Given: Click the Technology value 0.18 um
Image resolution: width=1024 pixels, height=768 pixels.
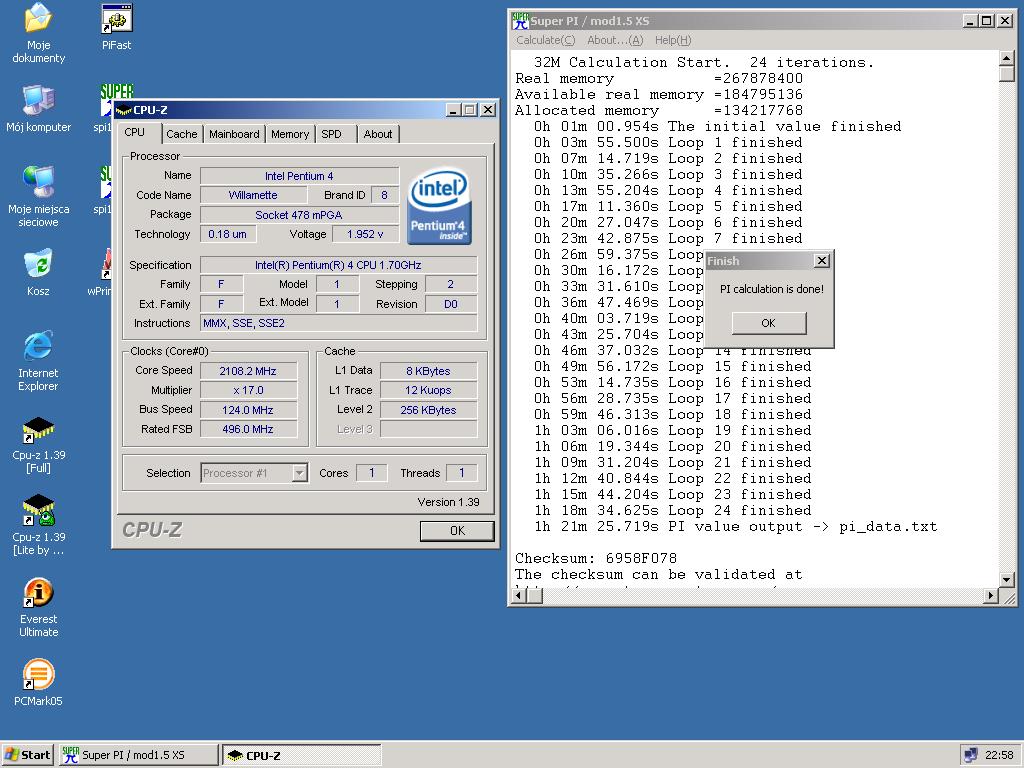Looking at the screenshot, I should tap(227, 234).
